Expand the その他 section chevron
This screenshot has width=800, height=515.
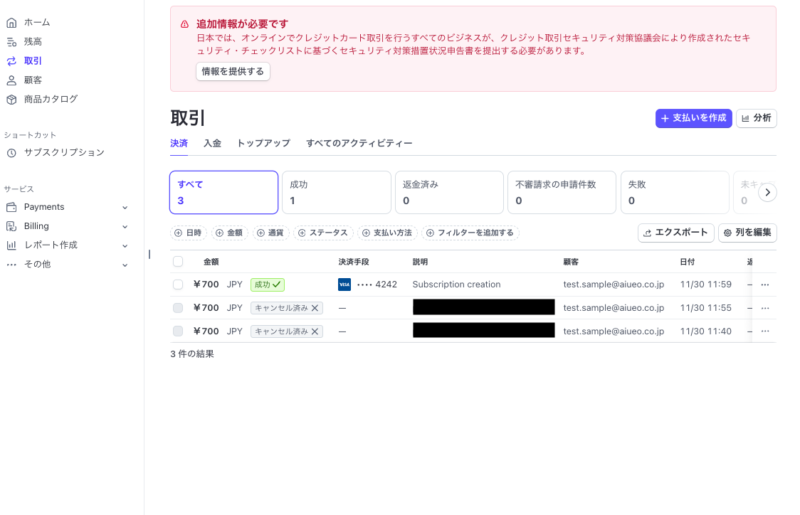[x=125, y=265]
